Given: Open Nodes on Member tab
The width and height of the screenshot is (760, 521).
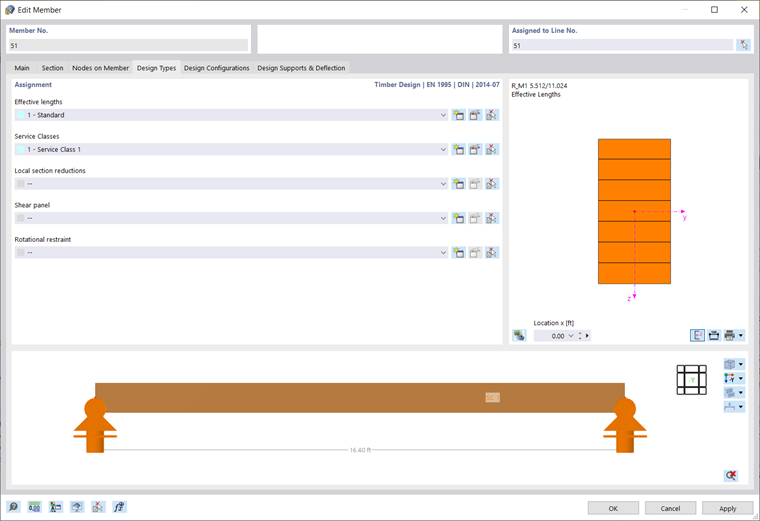Looking at the screenshot, I should 100,68.
